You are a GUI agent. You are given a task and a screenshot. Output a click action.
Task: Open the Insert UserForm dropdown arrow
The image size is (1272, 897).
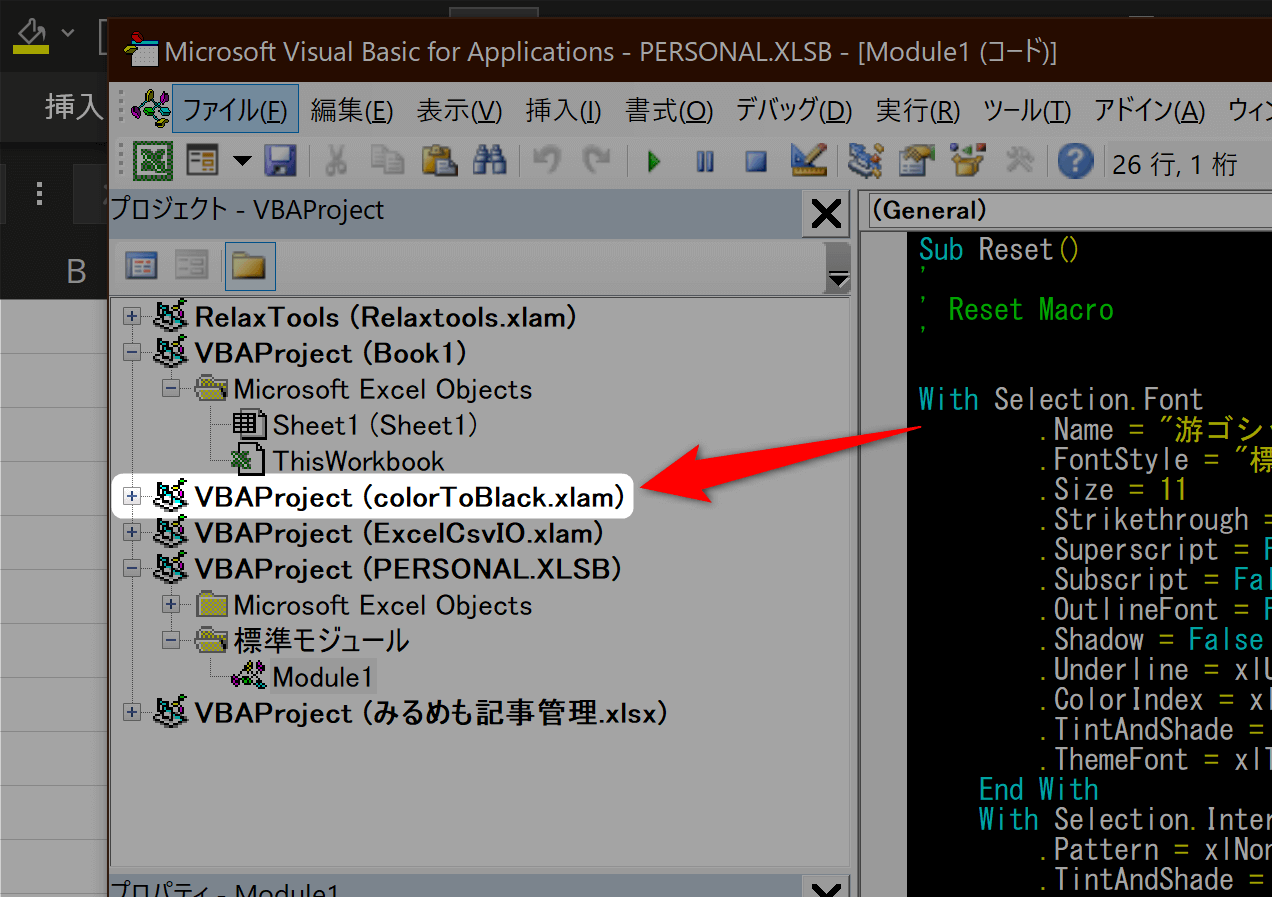[242, 160]
